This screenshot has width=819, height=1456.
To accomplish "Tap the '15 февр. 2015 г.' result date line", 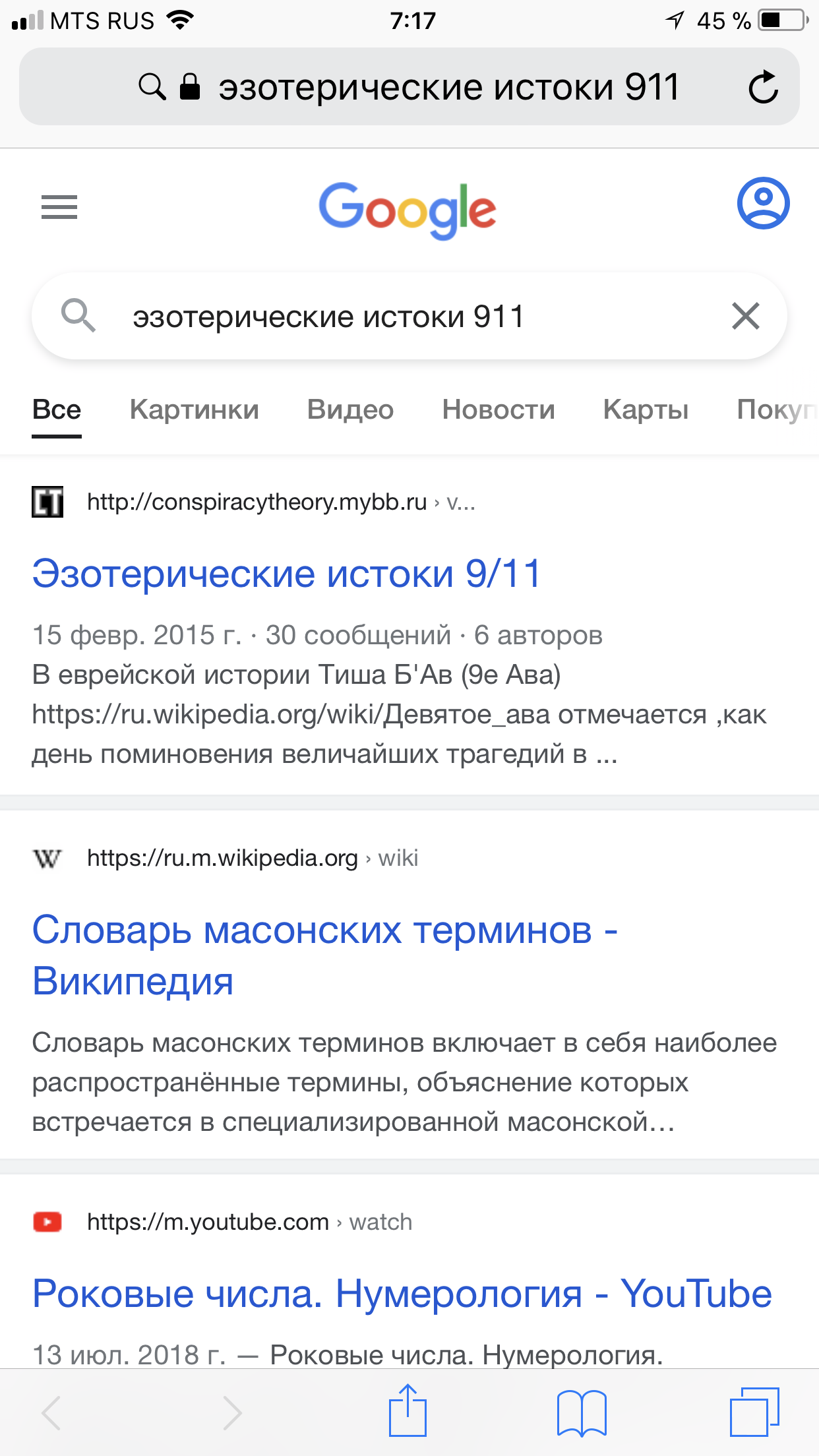I will tap(317, 636).
